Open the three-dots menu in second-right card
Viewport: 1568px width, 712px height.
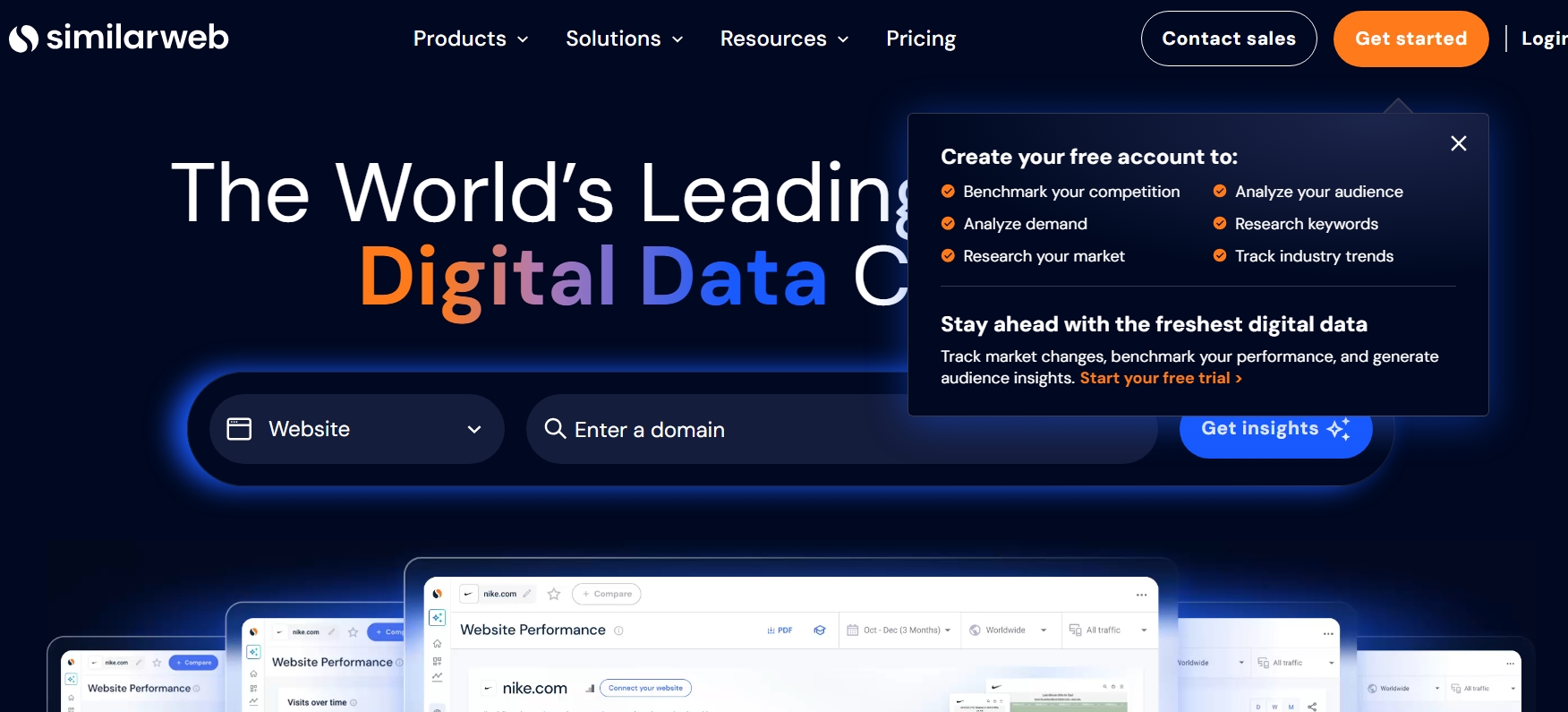1328,633
